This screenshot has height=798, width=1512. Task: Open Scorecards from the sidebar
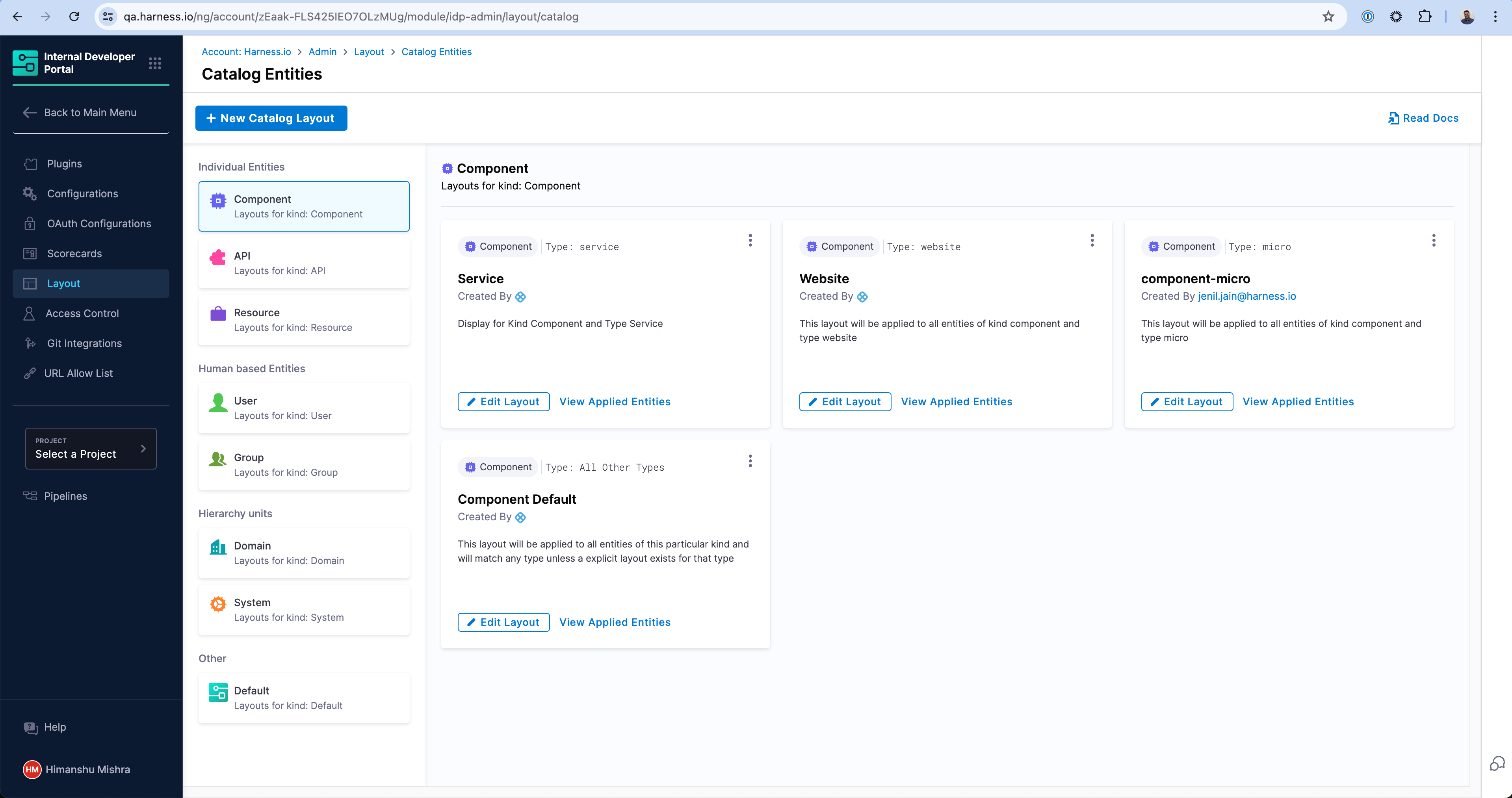click(x=74, y=254)
